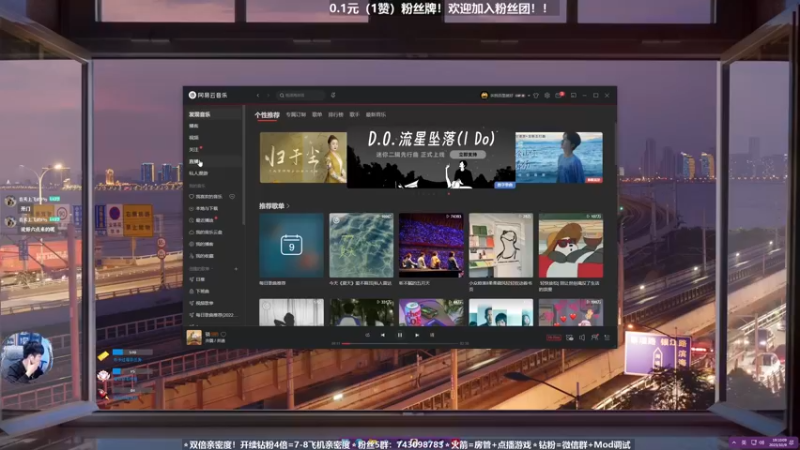Go back with the title bar arrow

pyautogui.click(x=258, y=95)
